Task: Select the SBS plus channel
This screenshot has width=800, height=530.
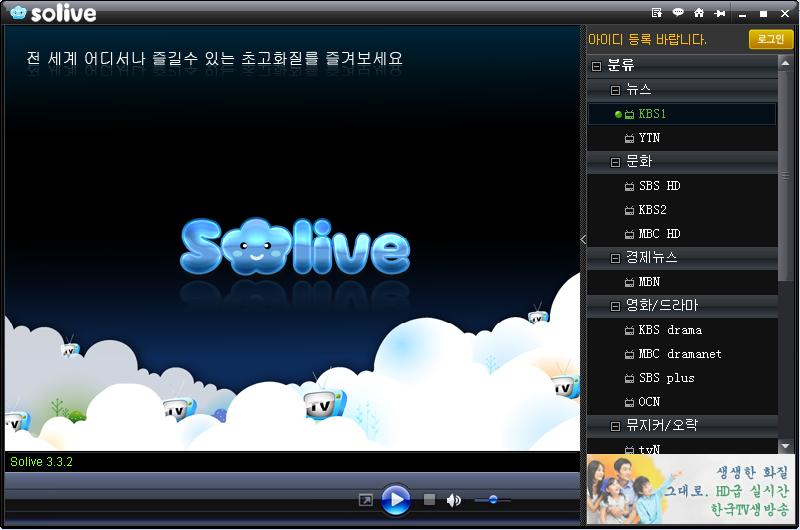Action: 682,378
